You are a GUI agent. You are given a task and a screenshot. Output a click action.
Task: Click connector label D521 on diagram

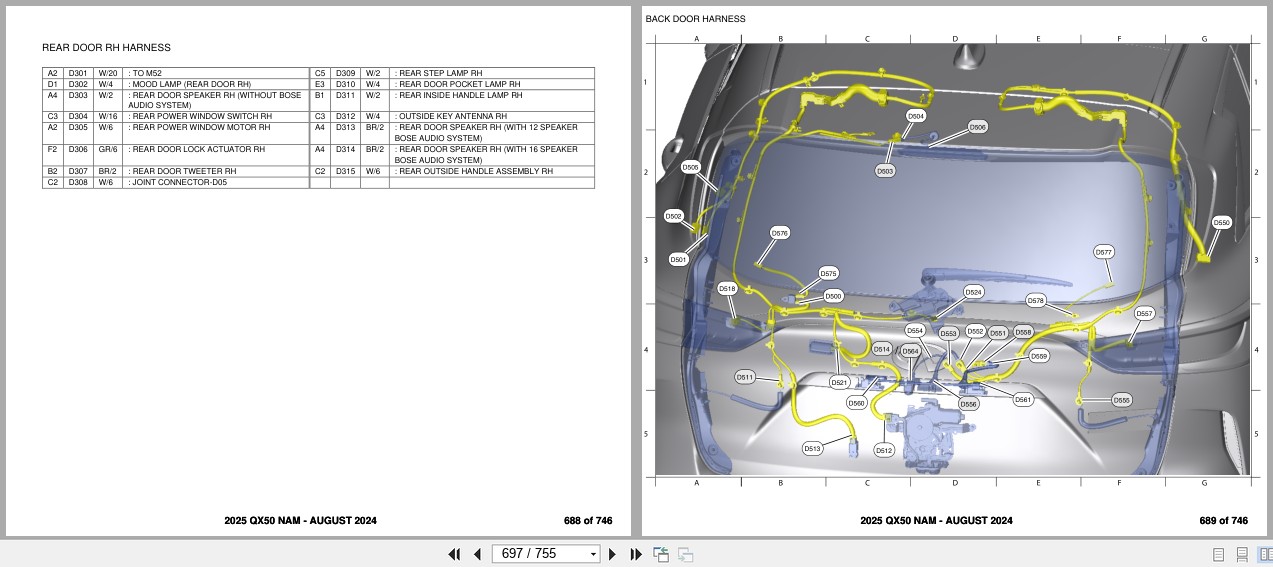pyautogui.click(x=839, y=382)
